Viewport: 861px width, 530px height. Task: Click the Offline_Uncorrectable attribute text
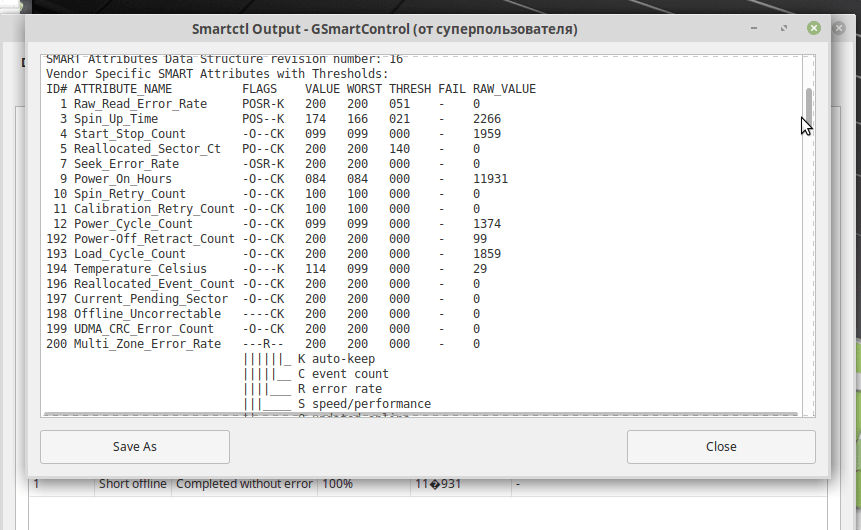147,314
